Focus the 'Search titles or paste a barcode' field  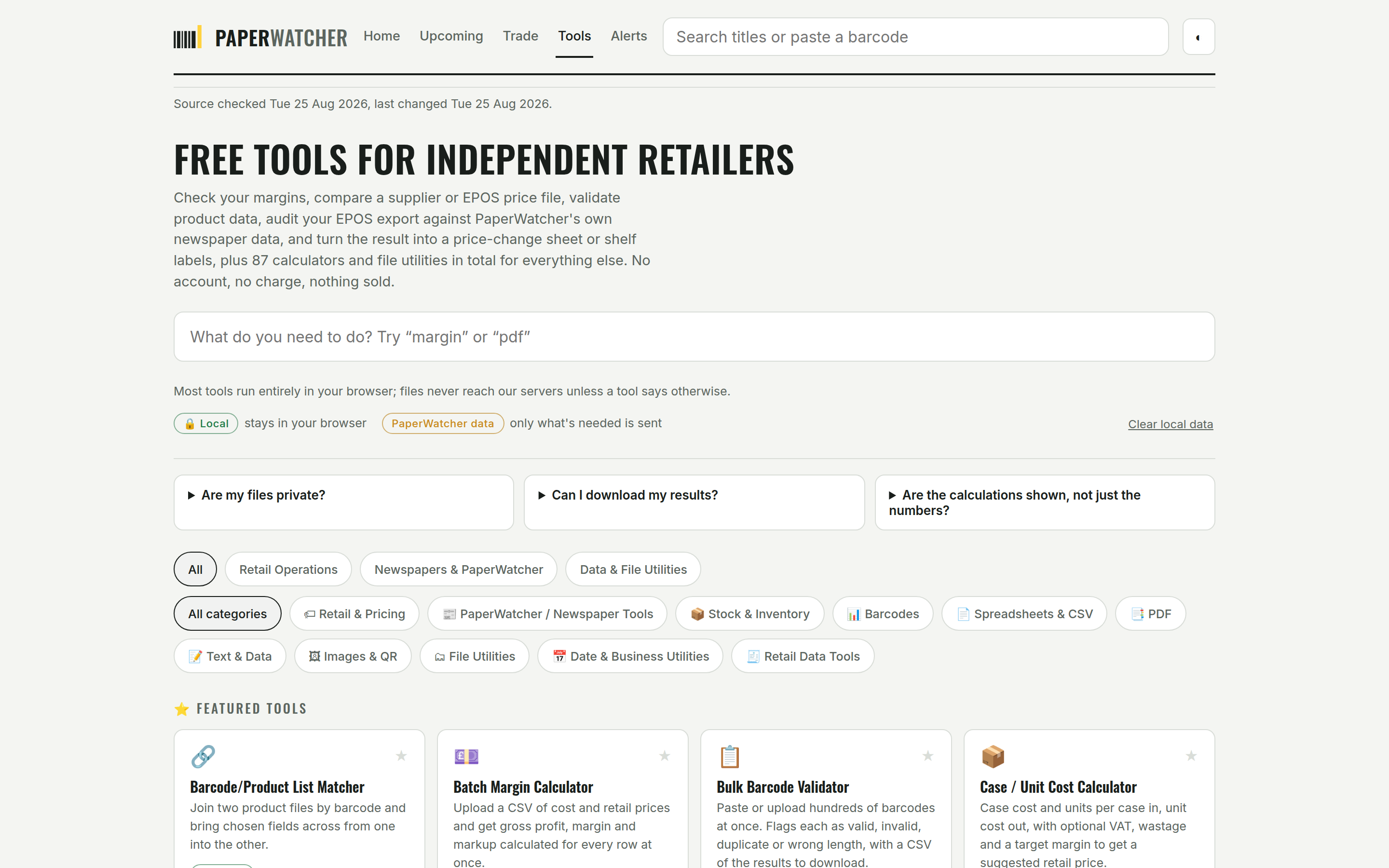pos(915,37)
